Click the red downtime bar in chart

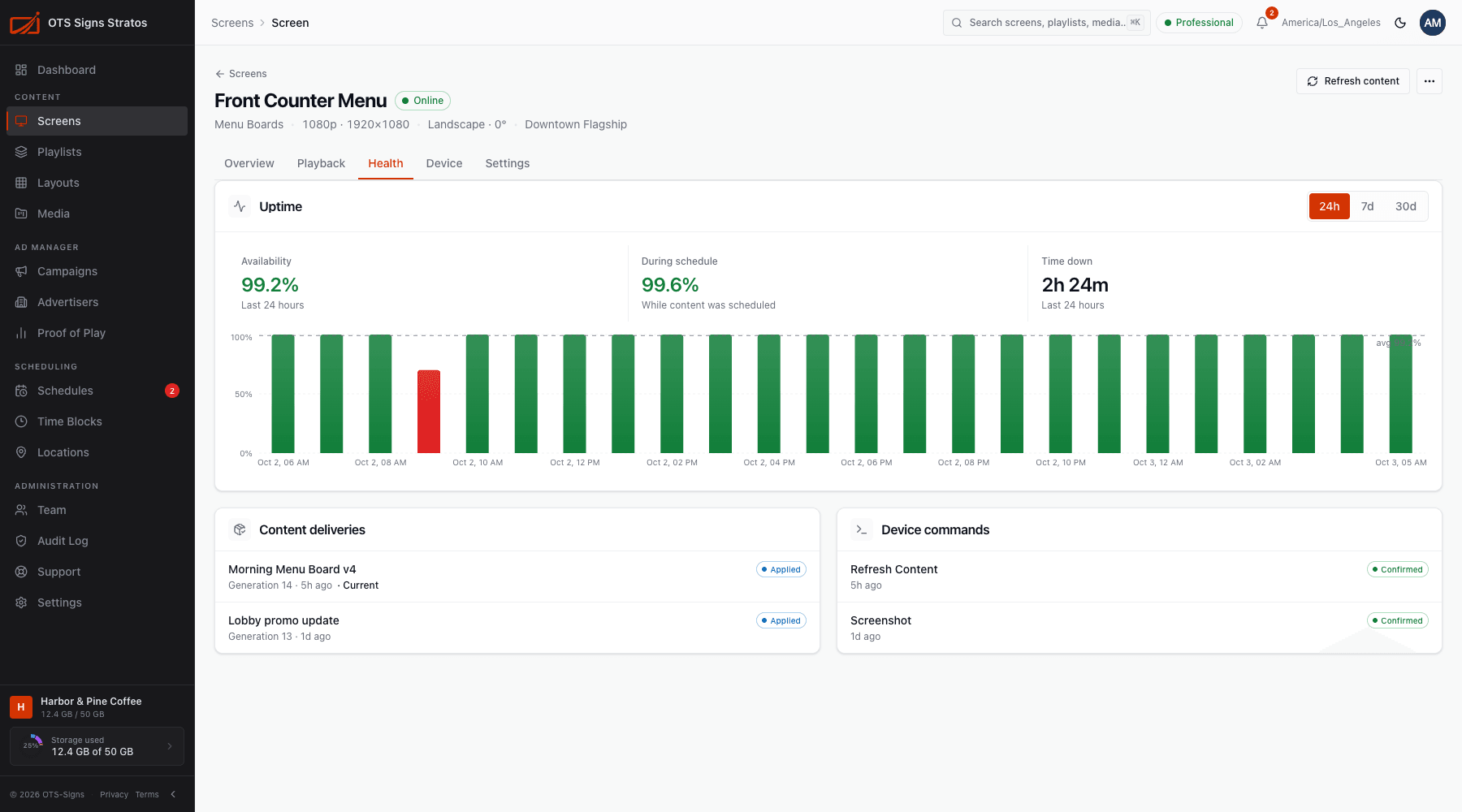429,412
